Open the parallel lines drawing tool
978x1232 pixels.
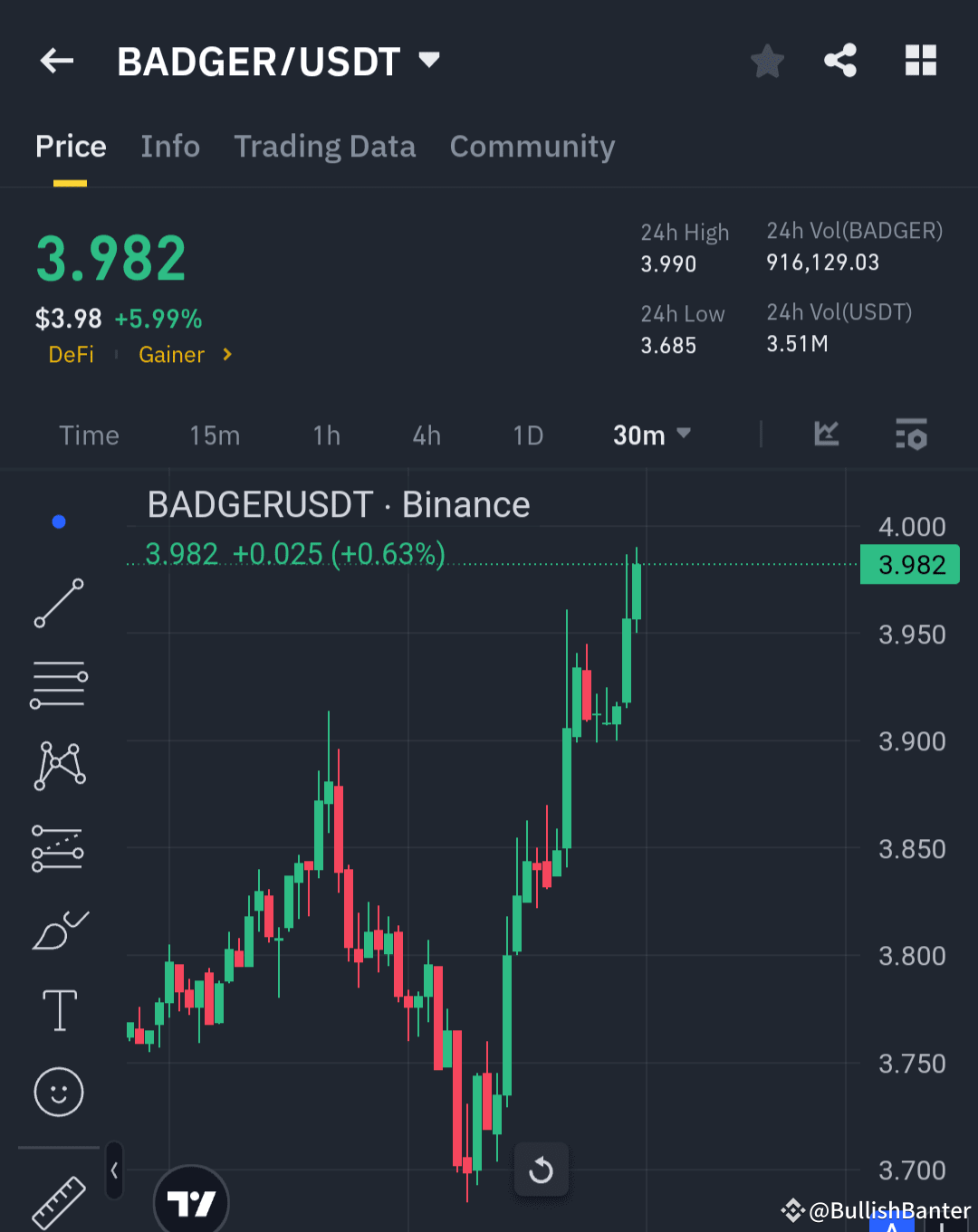point(58,683)
